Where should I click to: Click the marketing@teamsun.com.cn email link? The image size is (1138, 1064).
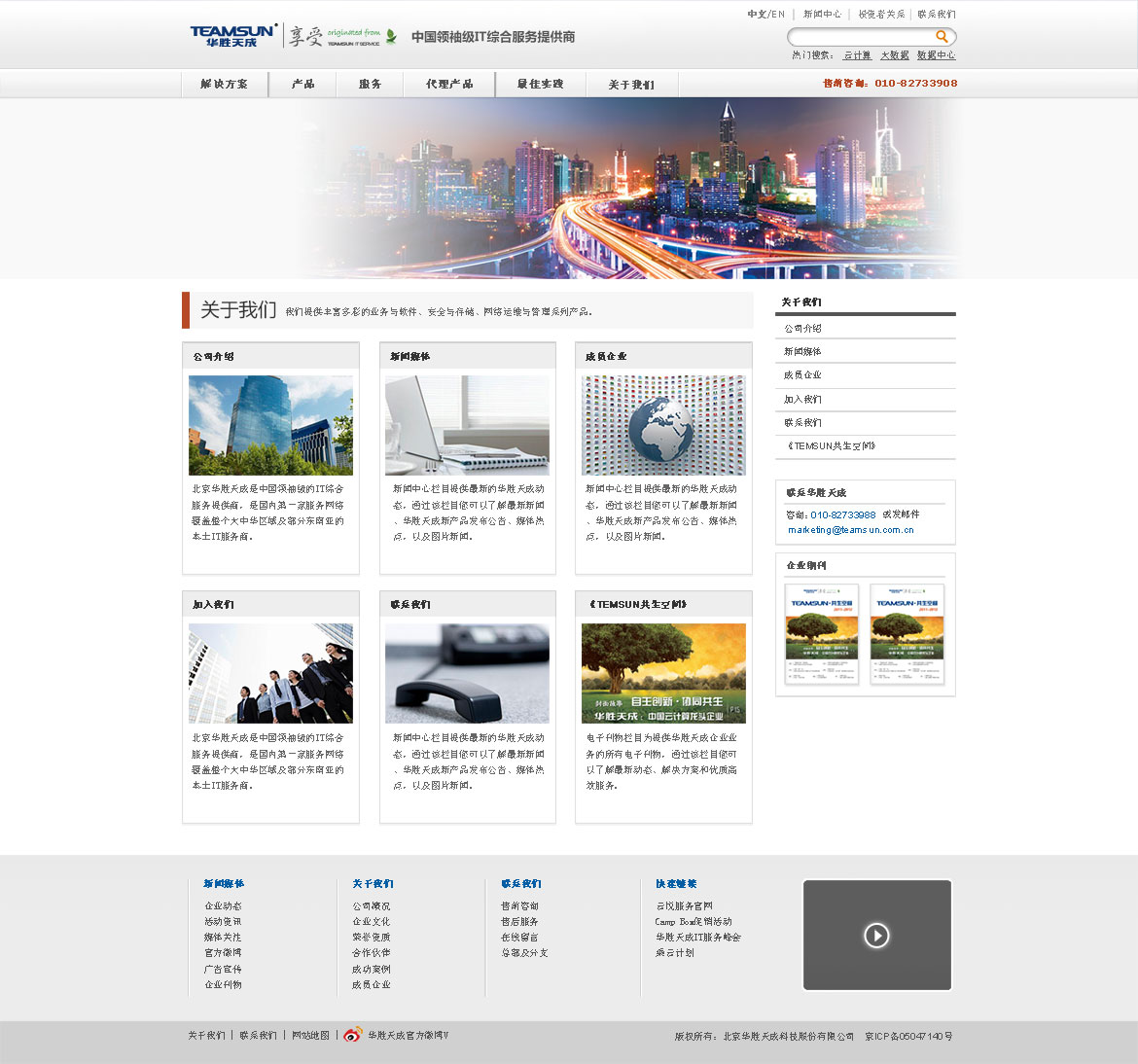pos(851,530)
